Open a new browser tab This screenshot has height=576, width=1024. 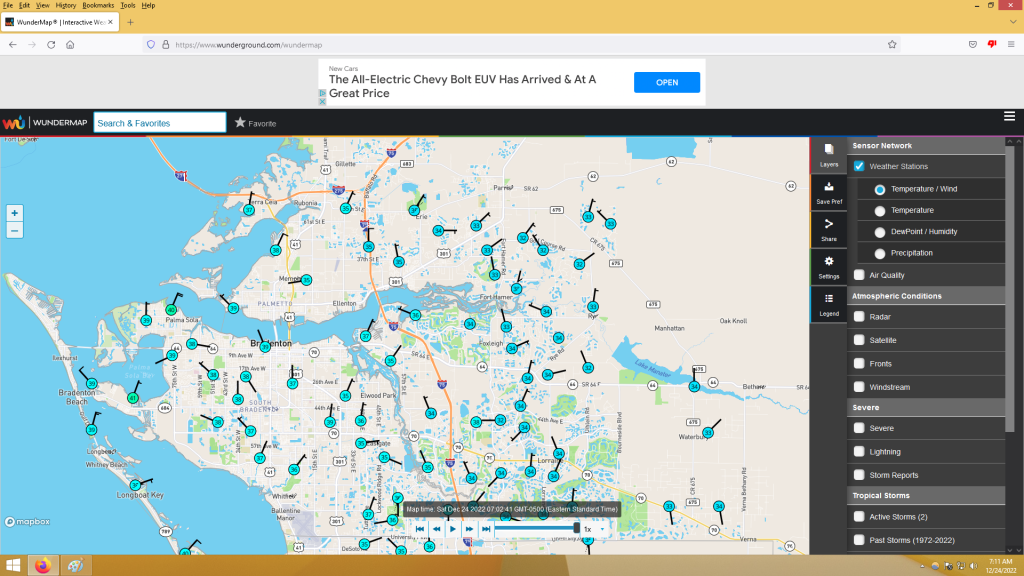coord(130,22)
